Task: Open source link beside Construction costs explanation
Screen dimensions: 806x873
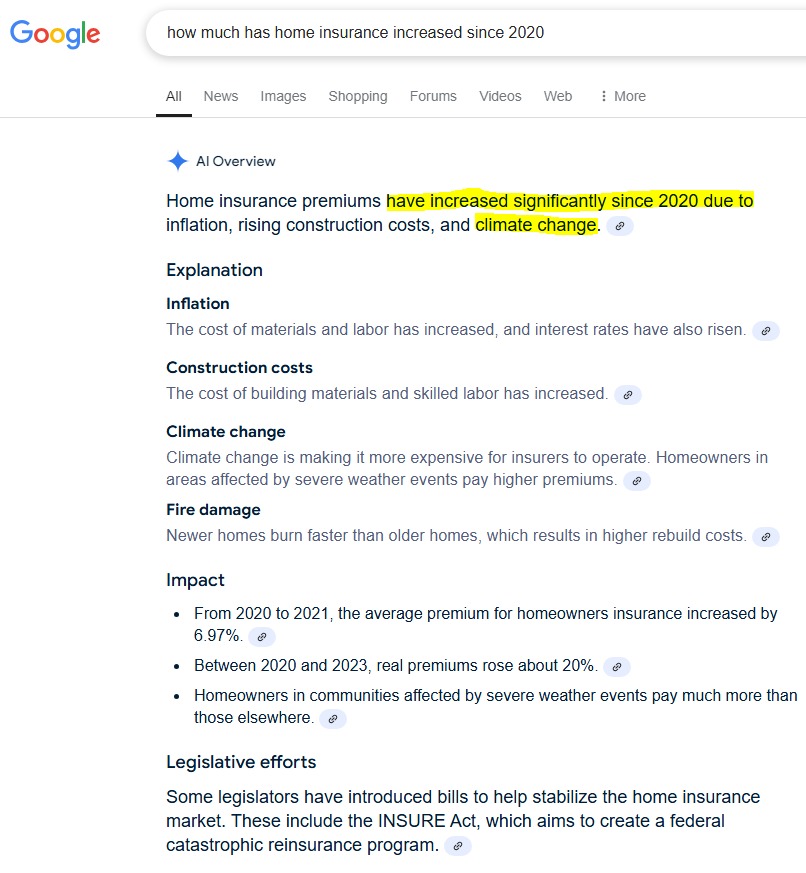Action: click(x=627, y=395)
